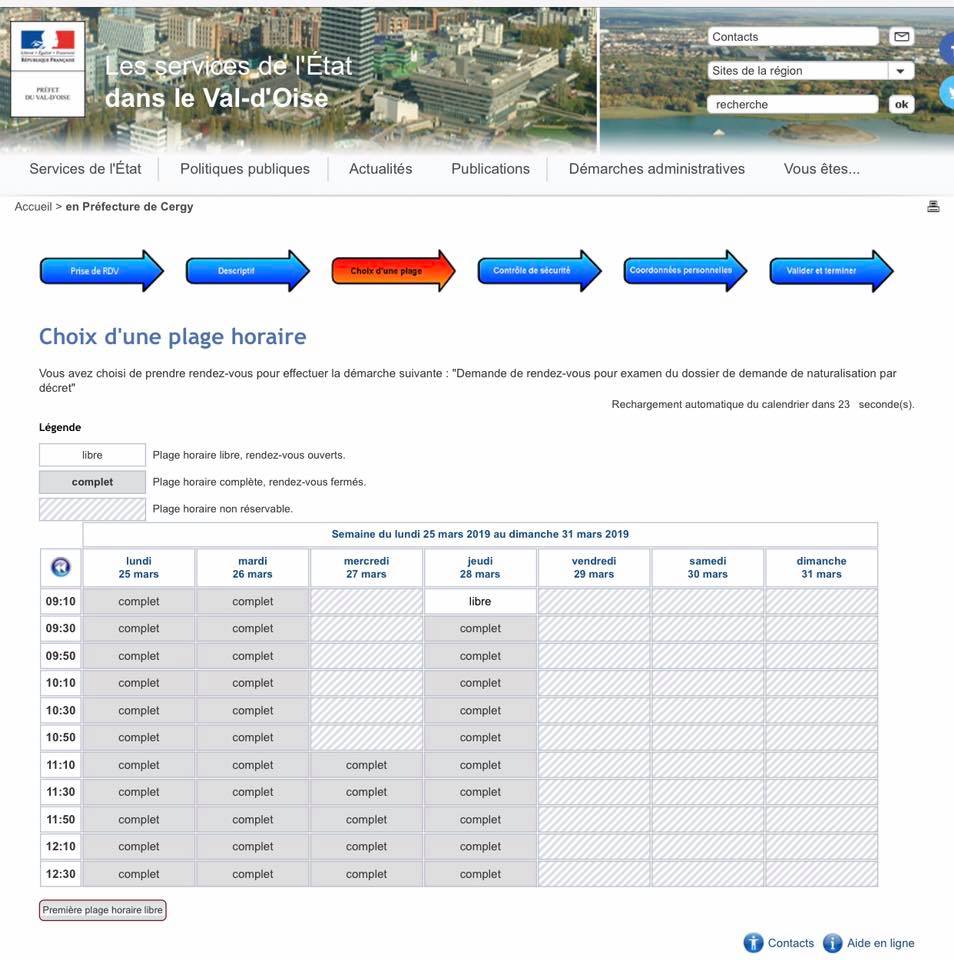Click the samedi 30 mars column header
This screenshot has height=960, width=954.
pos(708,568)
